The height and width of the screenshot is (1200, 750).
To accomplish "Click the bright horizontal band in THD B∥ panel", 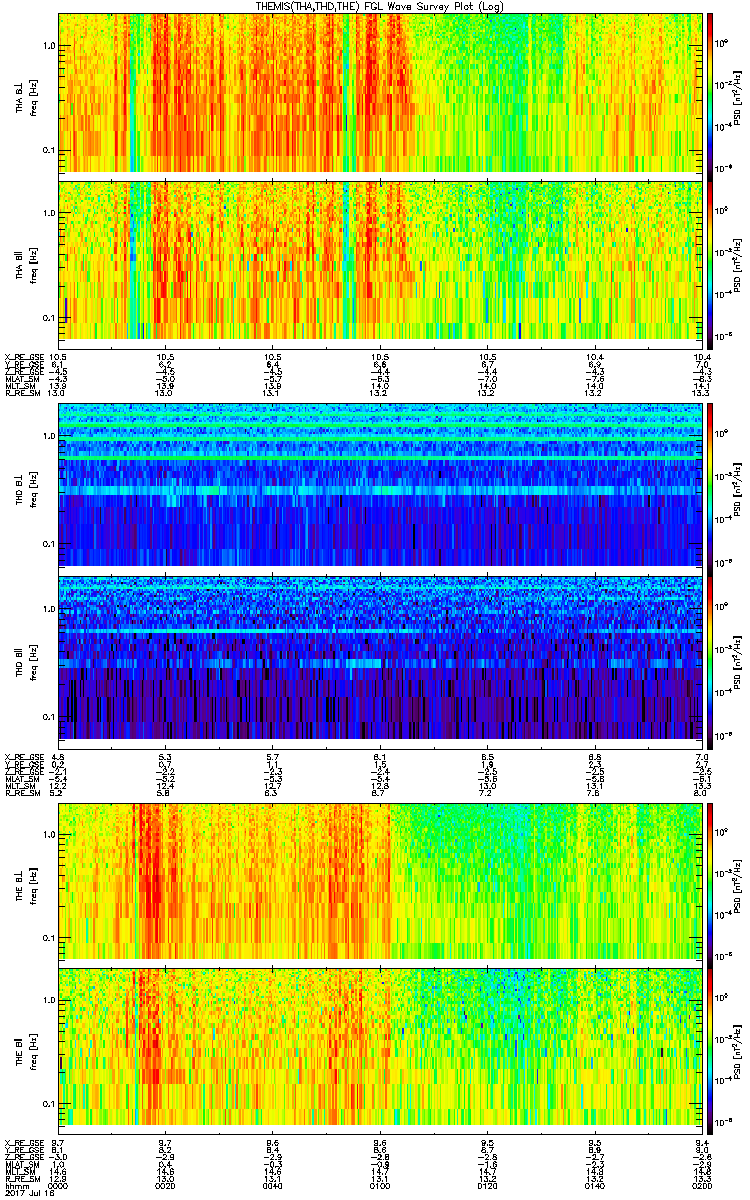I will pos(380,632).
